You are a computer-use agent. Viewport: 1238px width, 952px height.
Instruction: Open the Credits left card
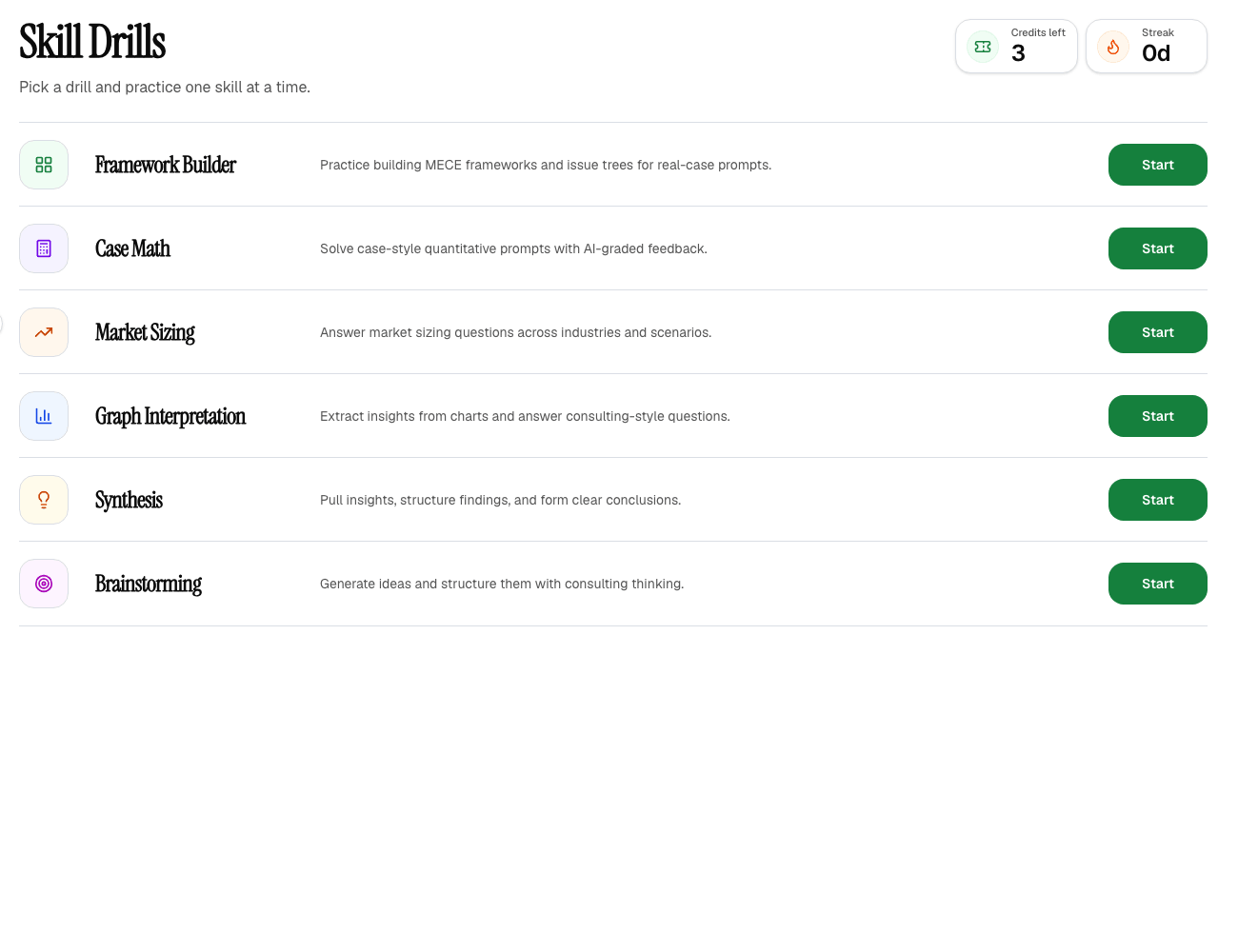(1016, 47)
